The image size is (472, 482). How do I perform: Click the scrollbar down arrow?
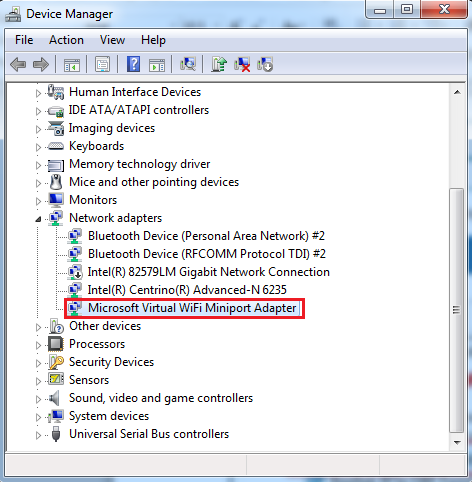[457, 442]
